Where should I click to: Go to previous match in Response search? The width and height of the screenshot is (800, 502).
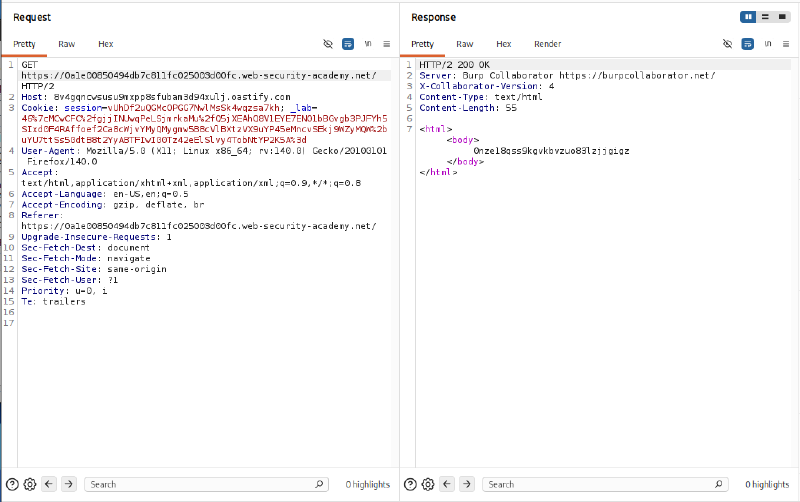(447, 484)
